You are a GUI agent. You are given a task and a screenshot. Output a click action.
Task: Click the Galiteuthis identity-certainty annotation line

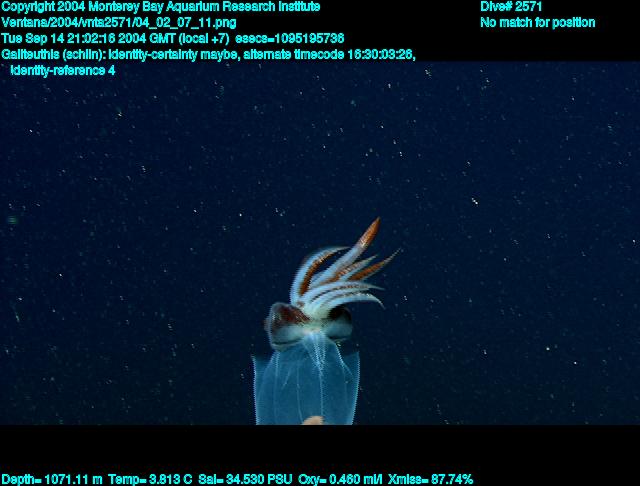(209, 55)
